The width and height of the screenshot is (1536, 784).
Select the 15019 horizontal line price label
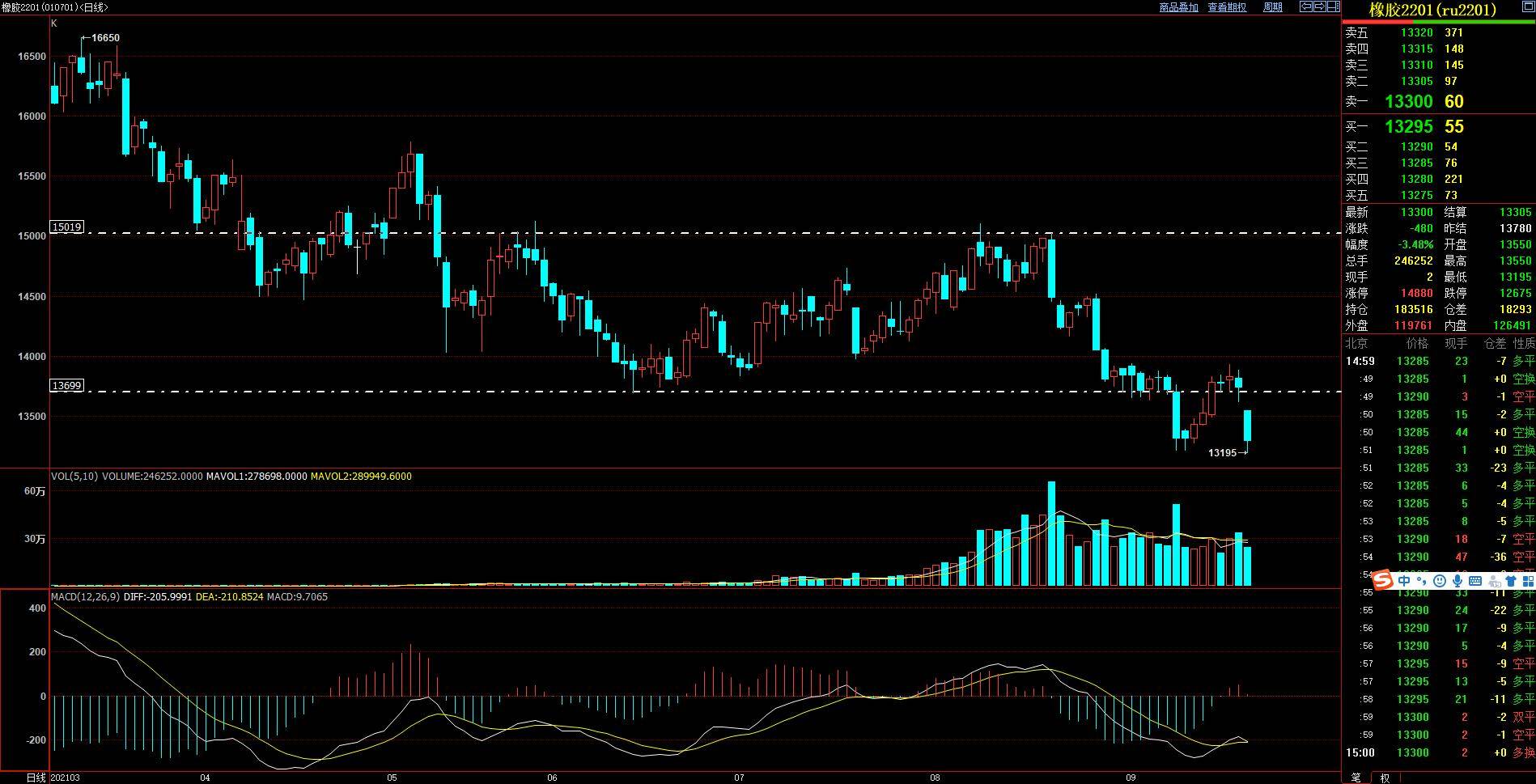click(x=66, y=227)
